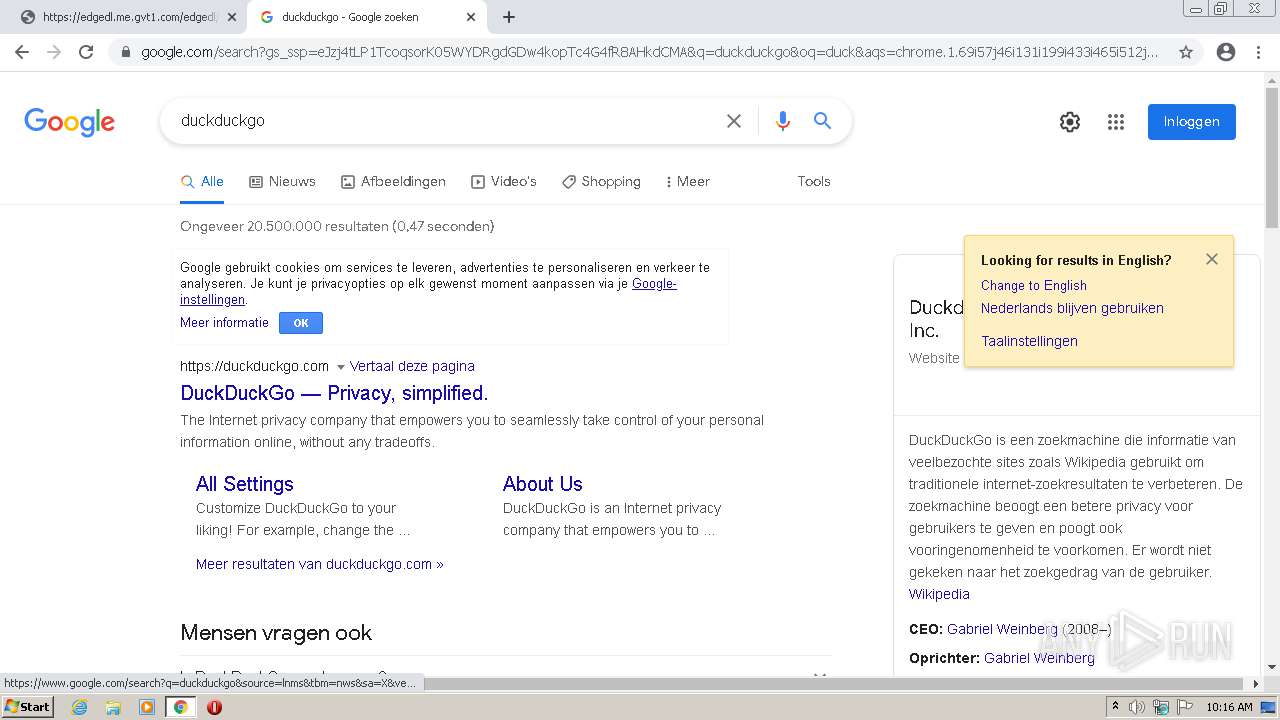The height and width of the screenshot is (720, 1280).
Task: Submit search with magnifier icon
Action: (x=823, y=121)
